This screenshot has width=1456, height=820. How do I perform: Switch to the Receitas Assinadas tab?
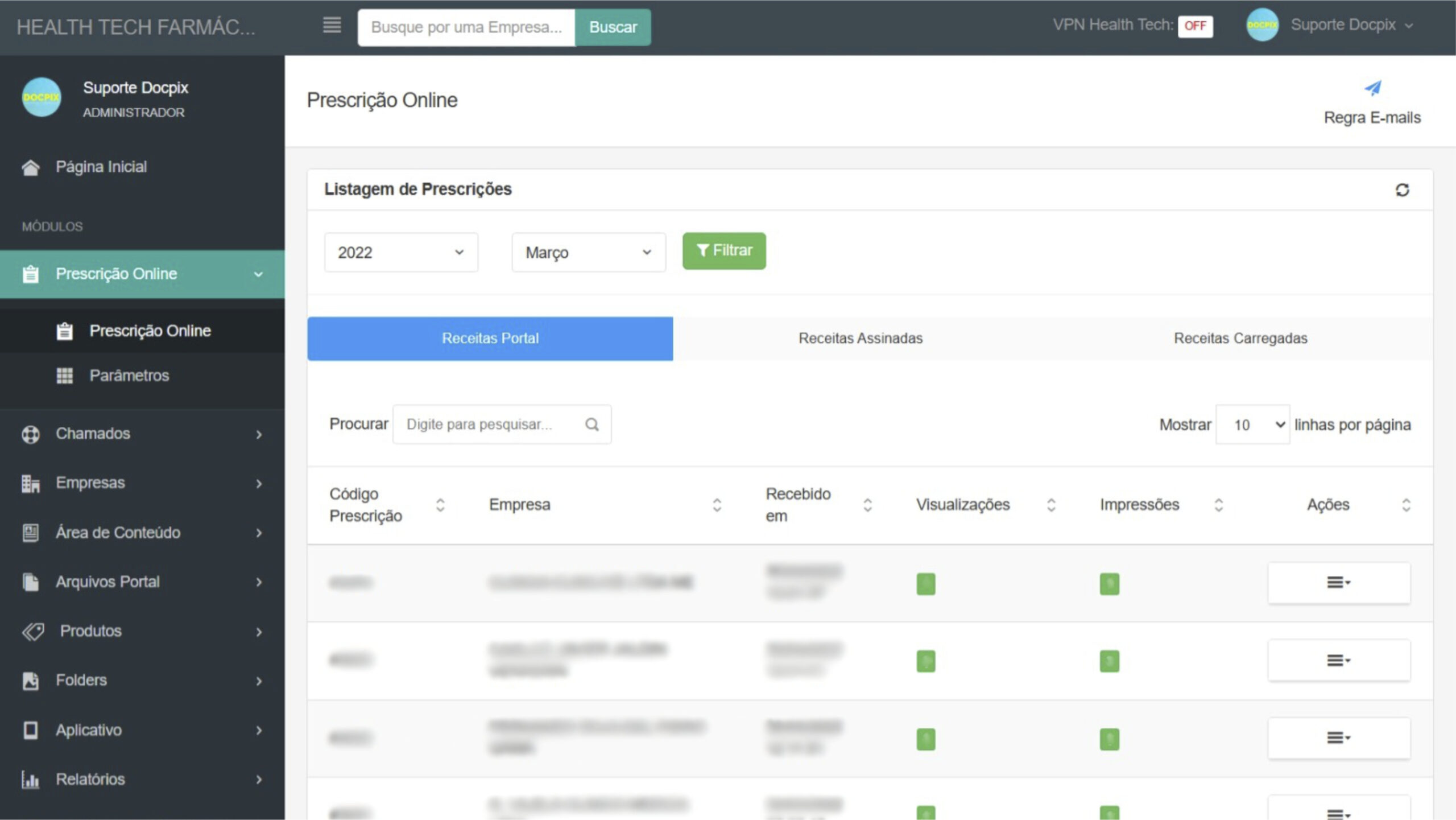click(x=860, y=339)
